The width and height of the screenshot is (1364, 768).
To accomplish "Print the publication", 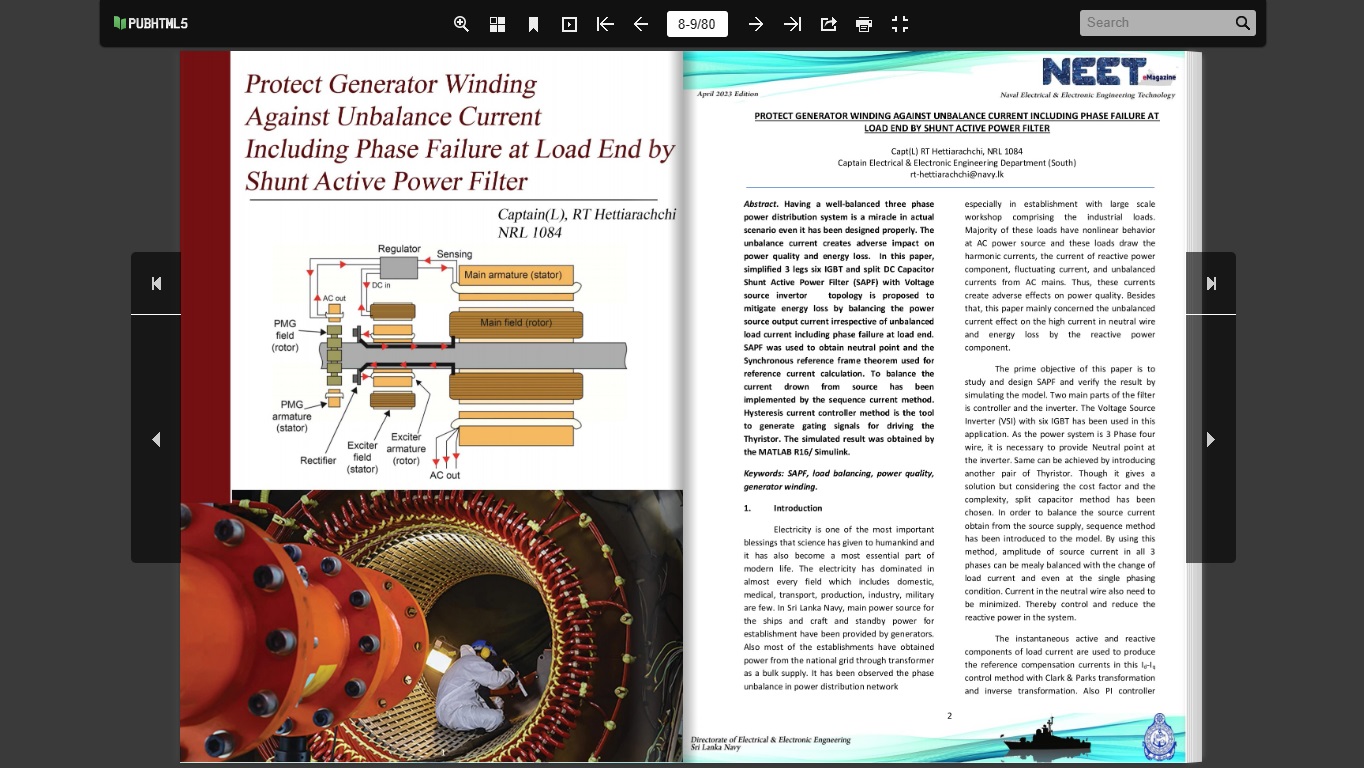I will (864, 24).
